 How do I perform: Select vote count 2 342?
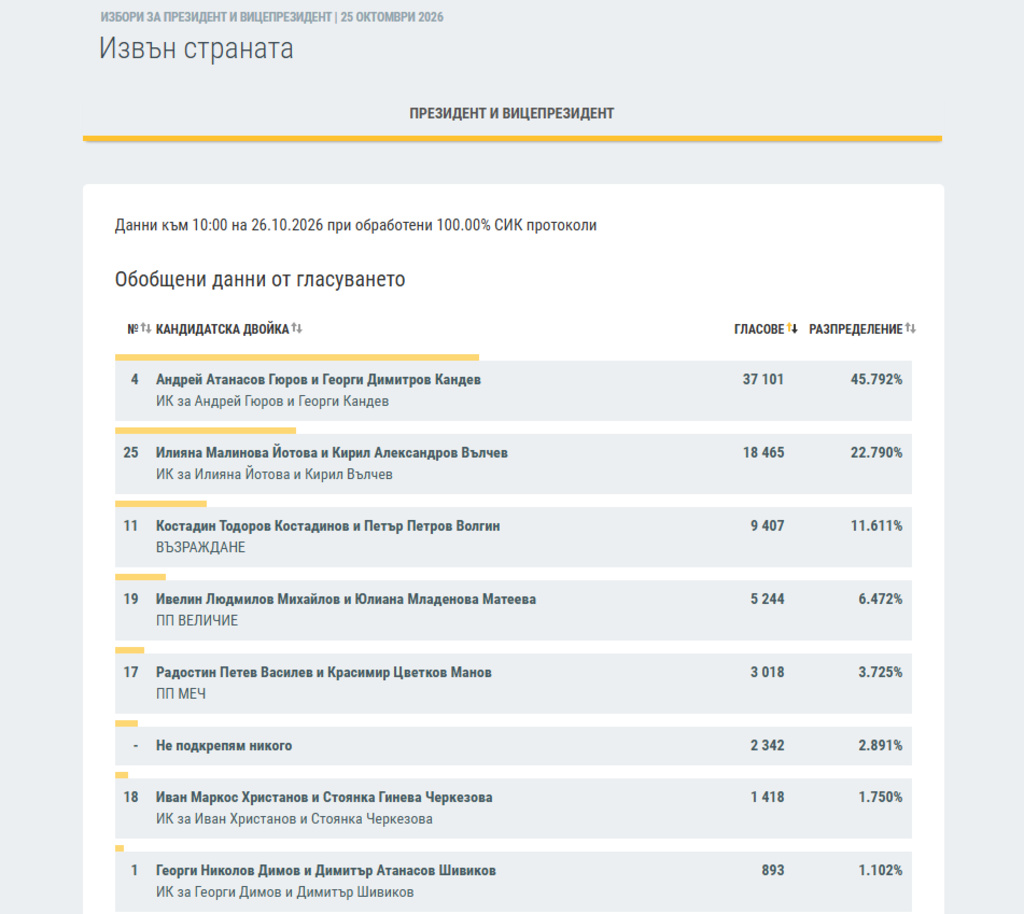(x=767, y=746)
